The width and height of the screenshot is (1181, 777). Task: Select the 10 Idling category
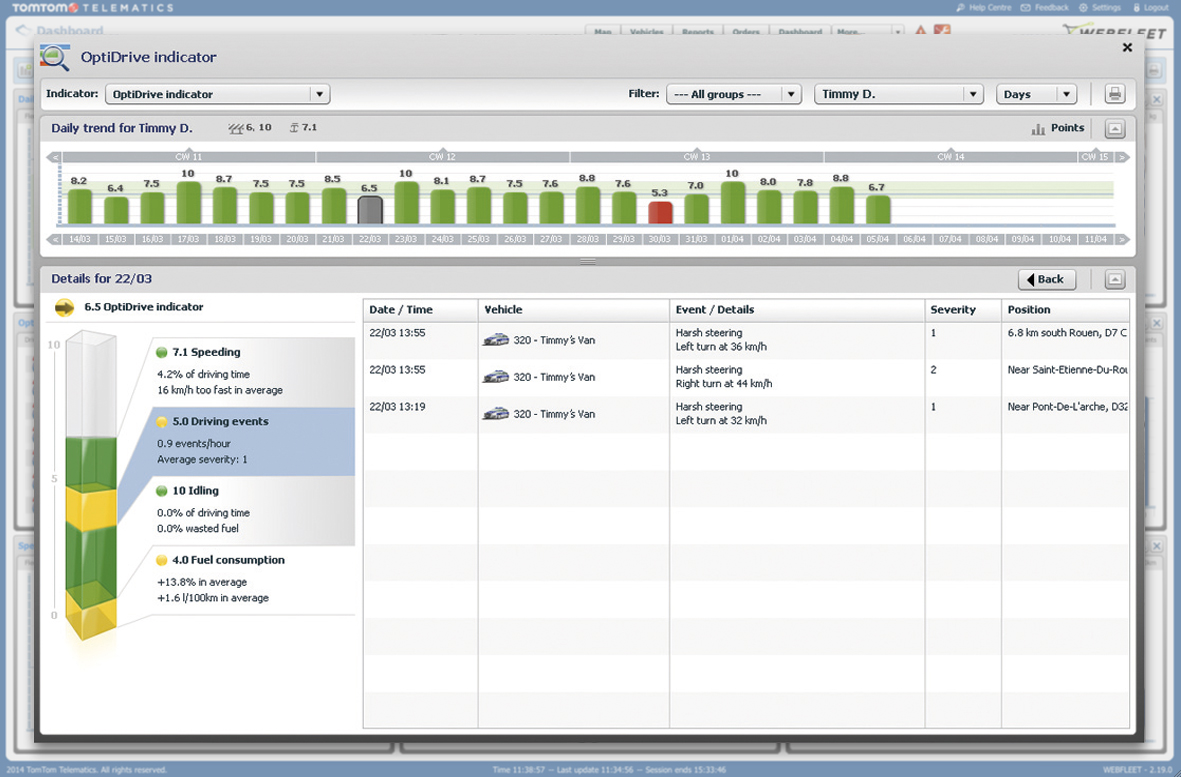195,491
